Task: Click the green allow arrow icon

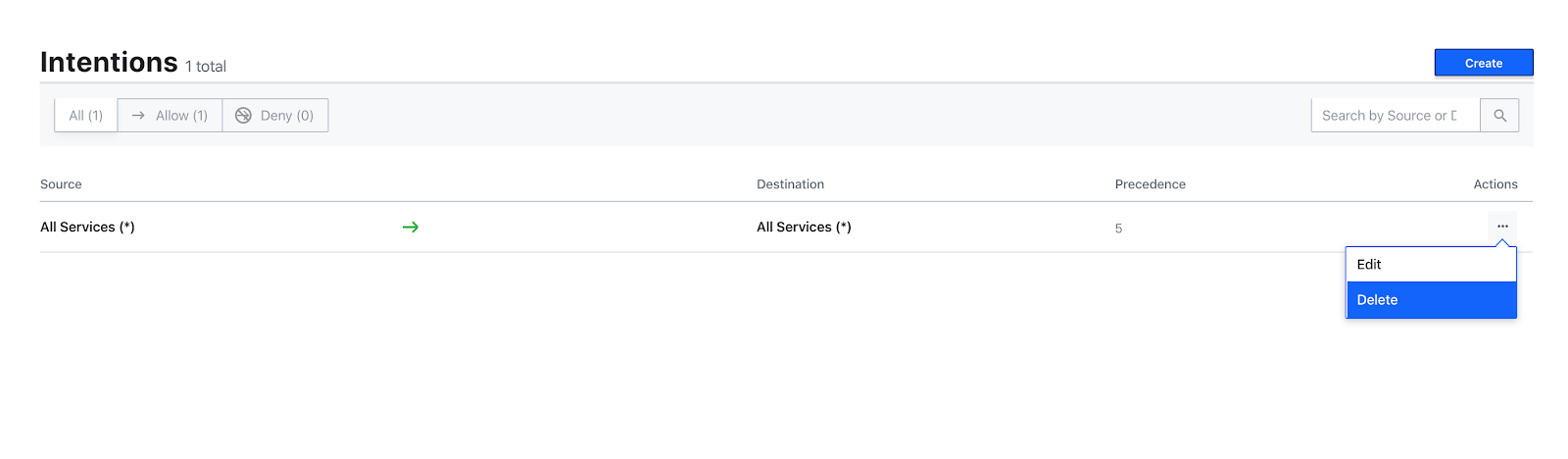Action: click(411, 228)
